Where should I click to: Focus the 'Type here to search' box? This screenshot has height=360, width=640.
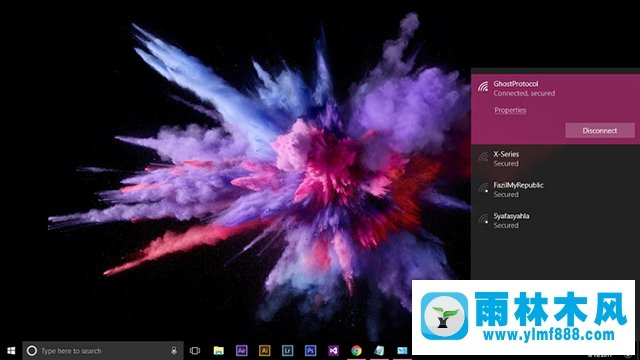click(103, 351)
